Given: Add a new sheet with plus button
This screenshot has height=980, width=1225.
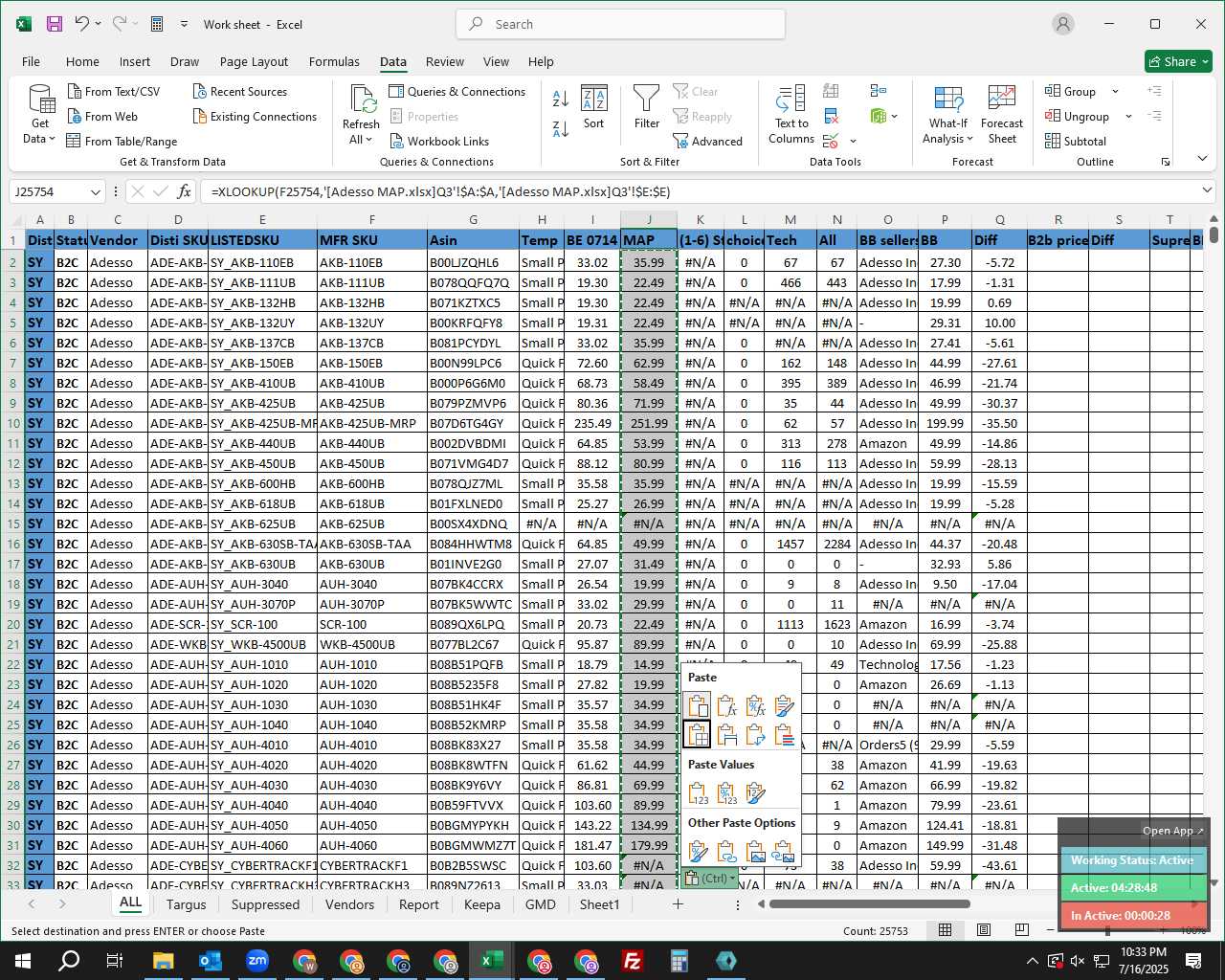Looking at the screenshot, I should 678,904.
